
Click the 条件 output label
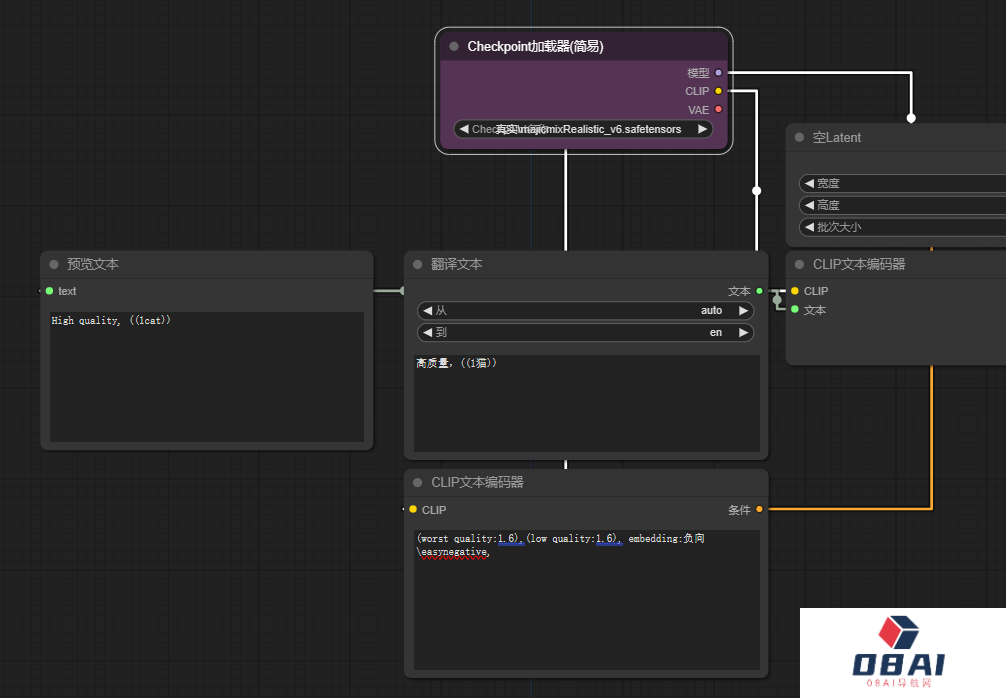click(x=739, y=510)
